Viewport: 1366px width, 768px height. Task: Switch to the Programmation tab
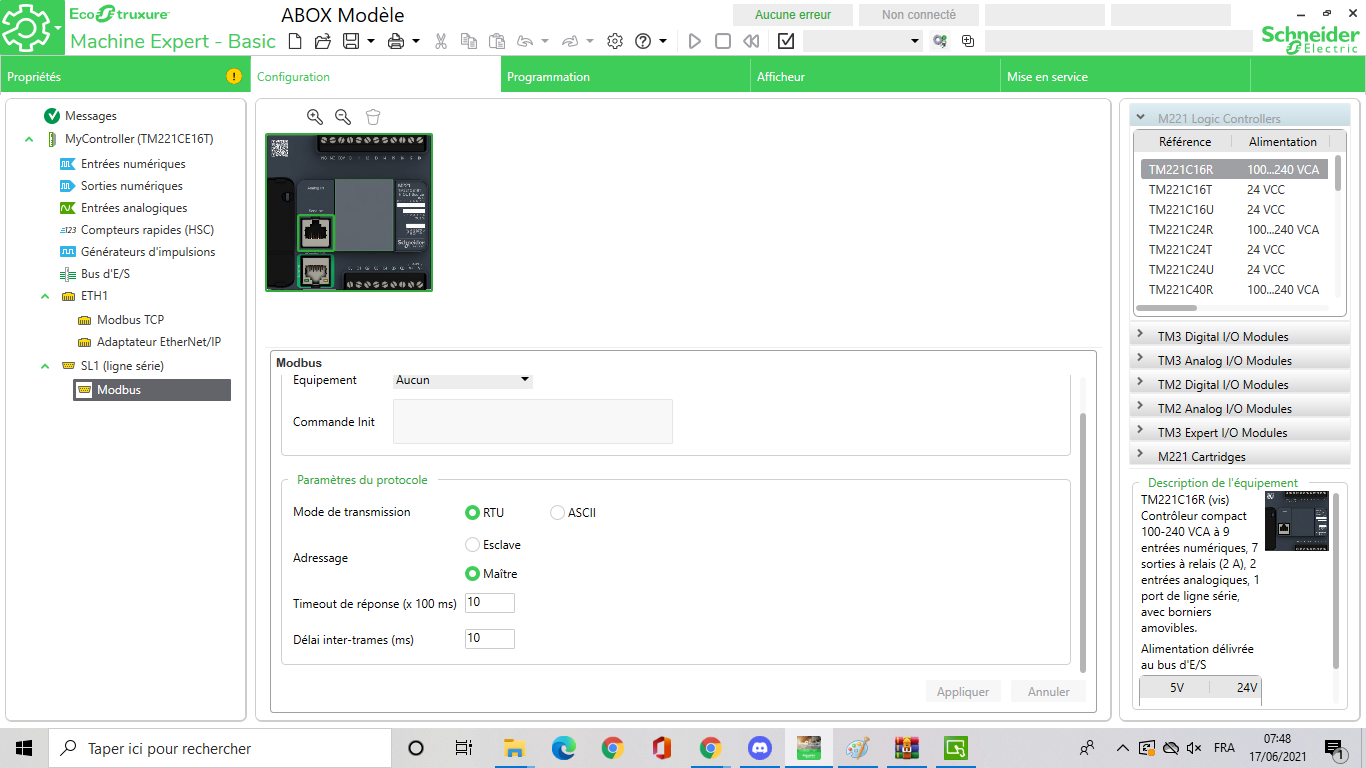coord(548,77)
